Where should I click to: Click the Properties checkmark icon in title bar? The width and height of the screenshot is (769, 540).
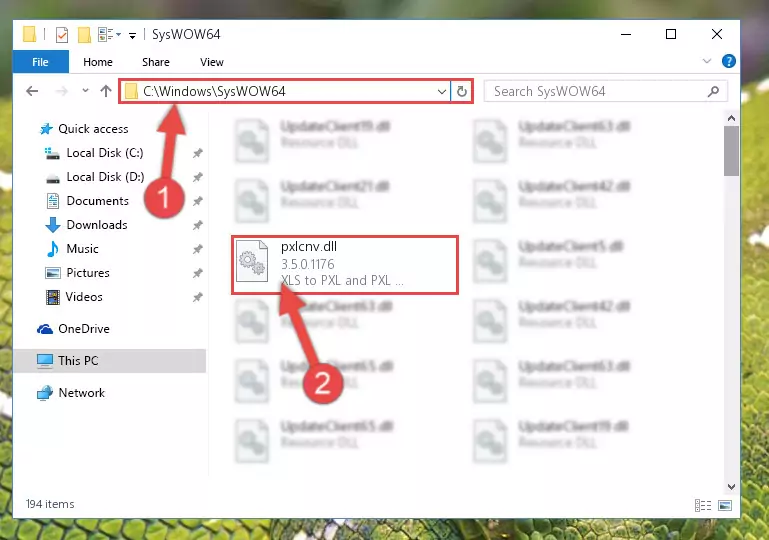[62, 35]
